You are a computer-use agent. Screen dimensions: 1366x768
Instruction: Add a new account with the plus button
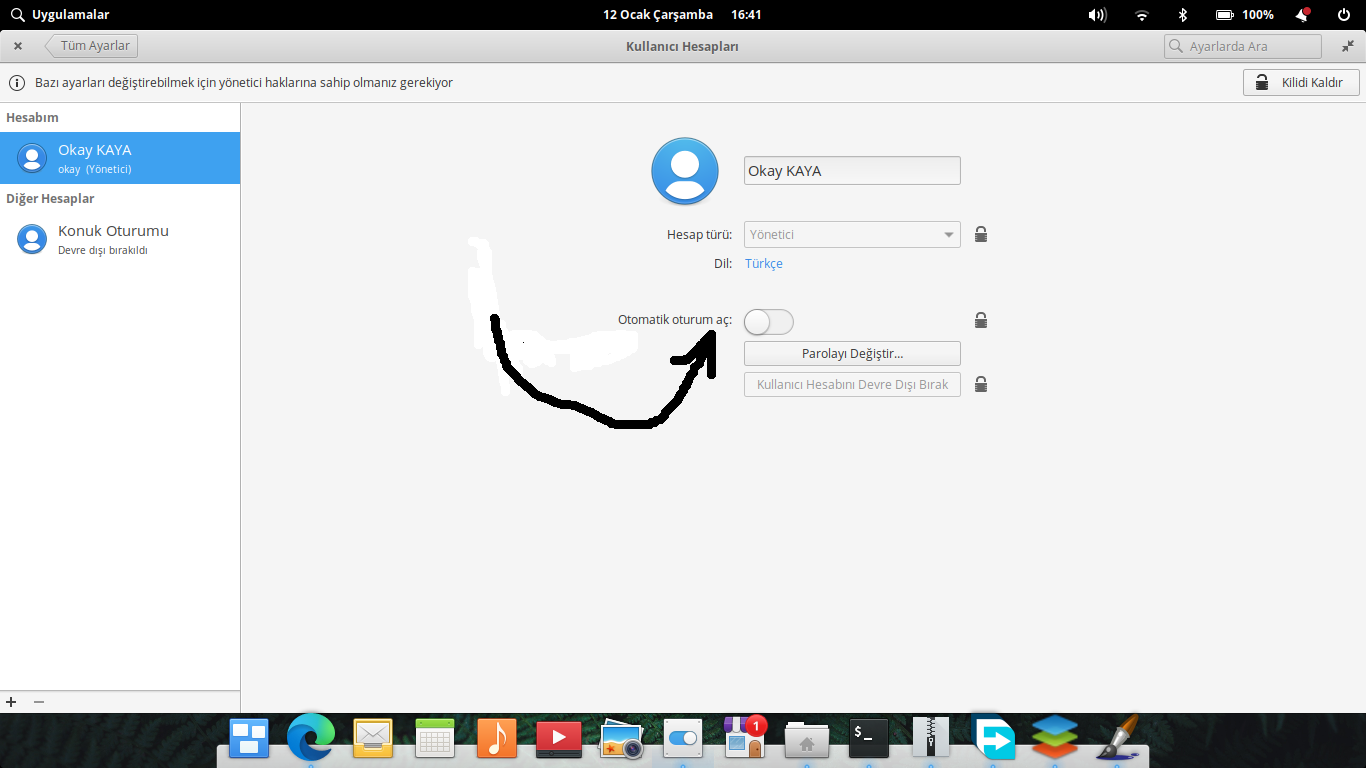12,702
